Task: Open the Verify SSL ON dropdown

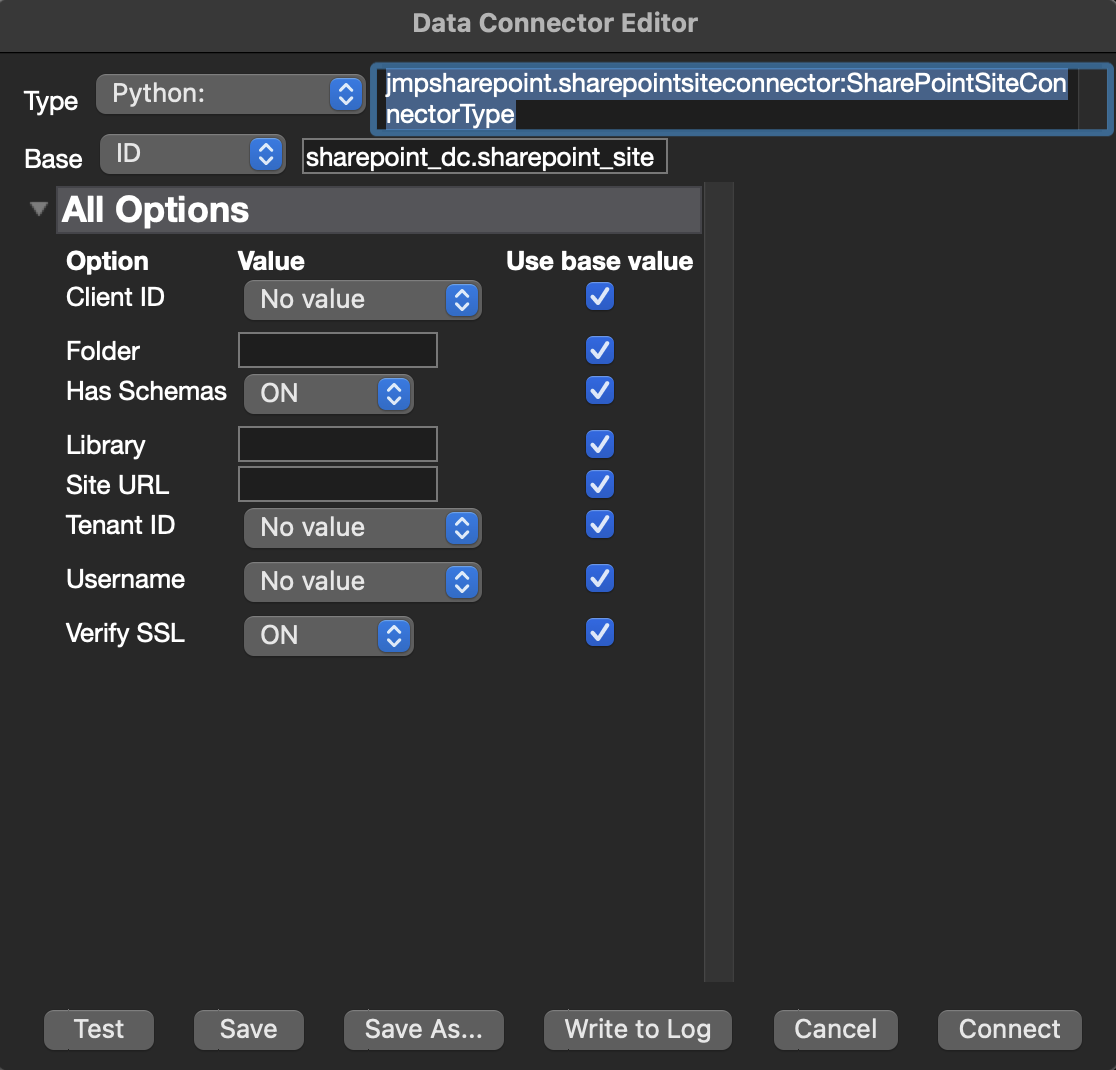Action: click(x=328, y=636)
